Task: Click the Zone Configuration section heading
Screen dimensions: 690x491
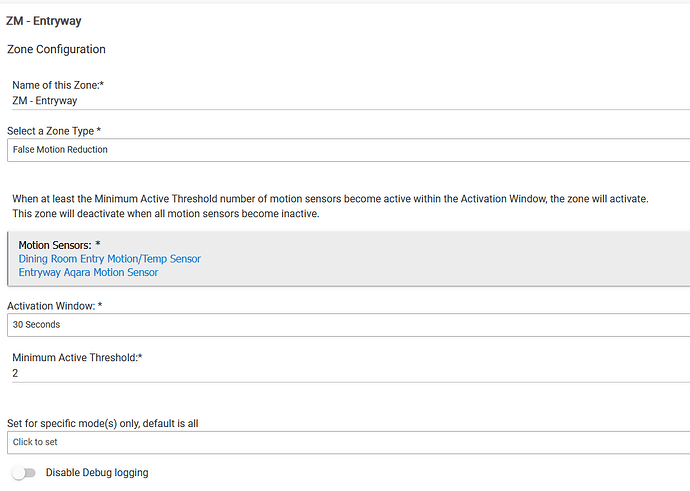Action: point(57,49)
